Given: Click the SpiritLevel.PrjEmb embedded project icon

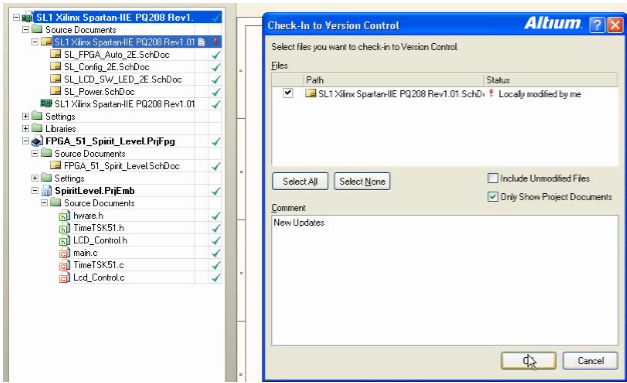Looking at the screenshot, I should tap(46, 191).
